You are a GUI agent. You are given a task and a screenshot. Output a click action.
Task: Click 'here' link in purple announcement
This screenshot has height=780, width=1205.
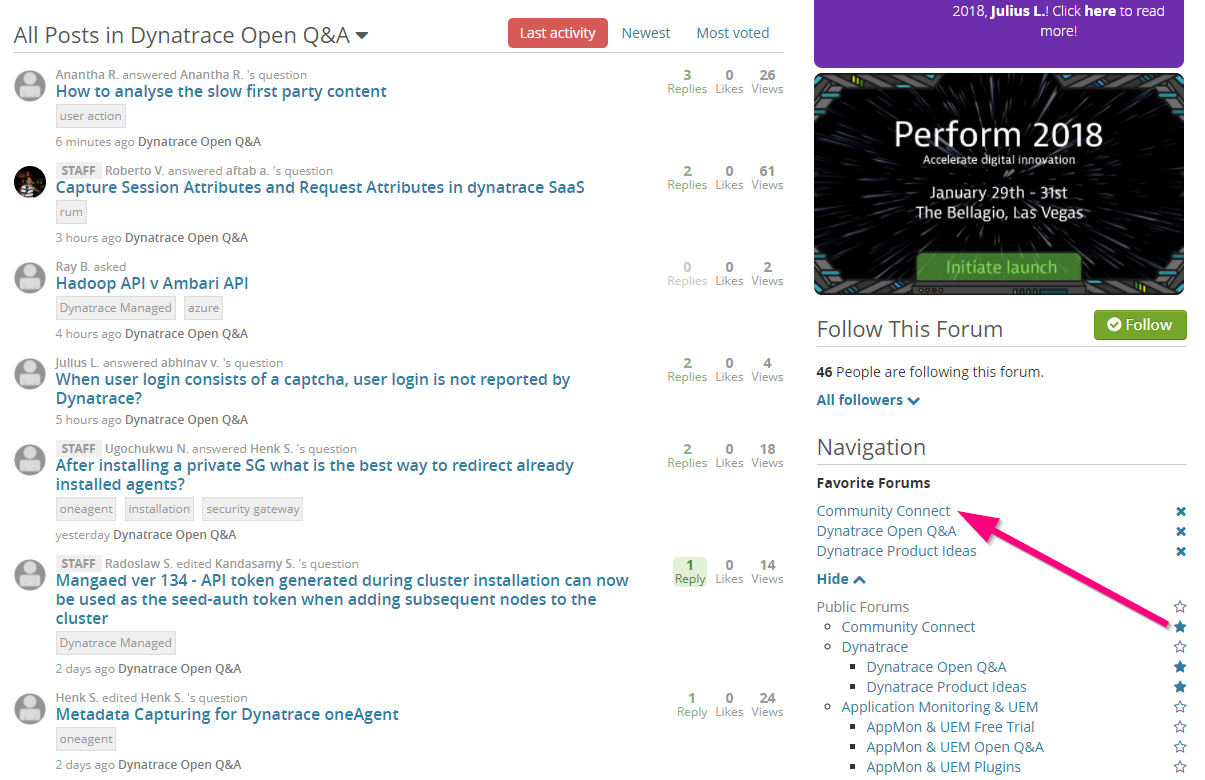click(1100, 11)
